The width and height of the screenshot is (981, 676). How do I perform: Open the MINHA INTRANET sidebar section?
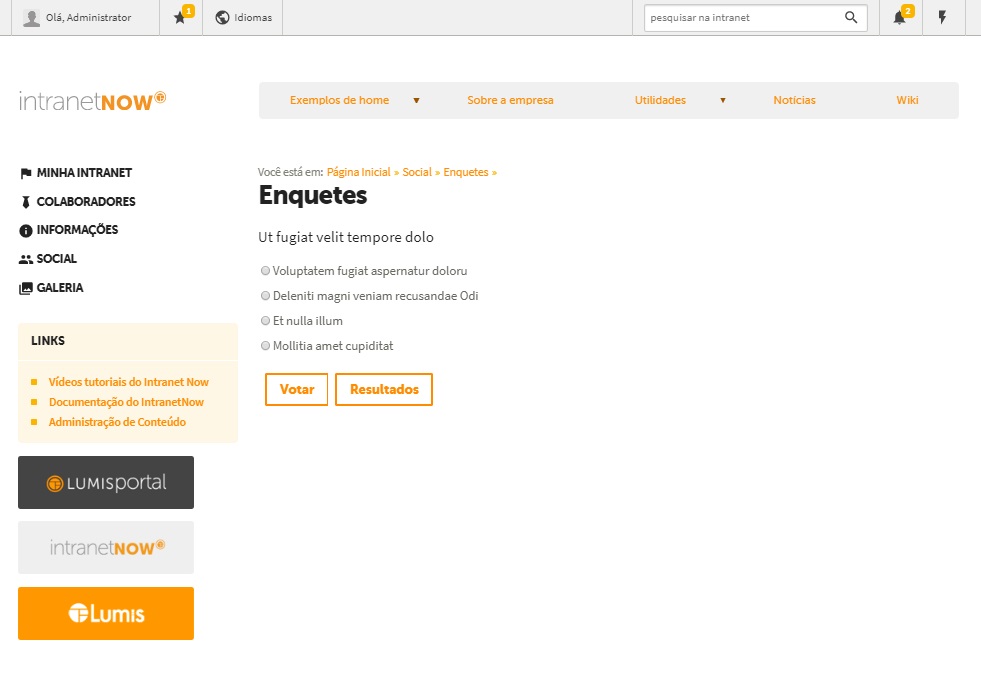click(84, 173)
